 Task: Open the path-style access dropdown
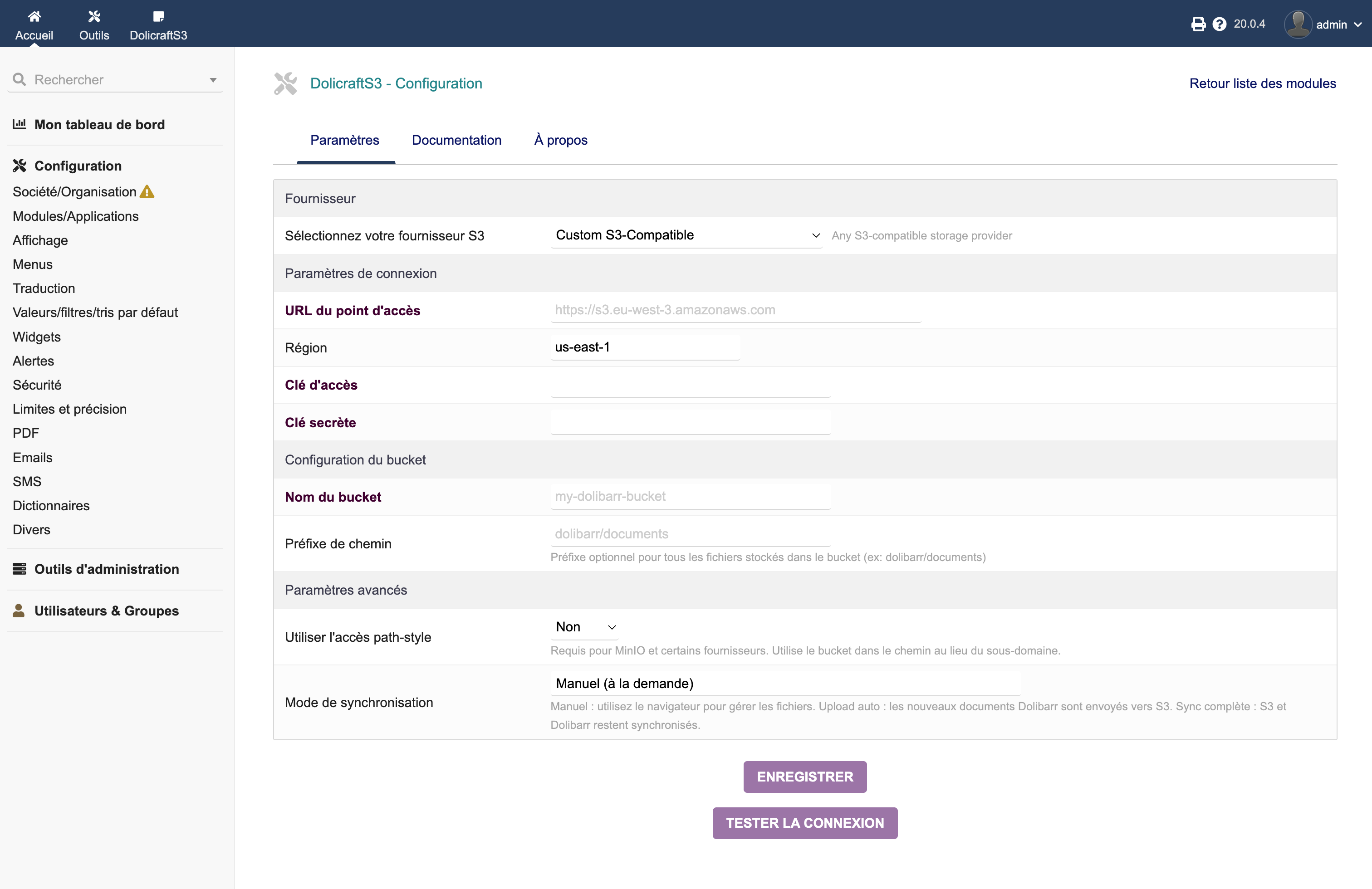click(x=584, y=627)
